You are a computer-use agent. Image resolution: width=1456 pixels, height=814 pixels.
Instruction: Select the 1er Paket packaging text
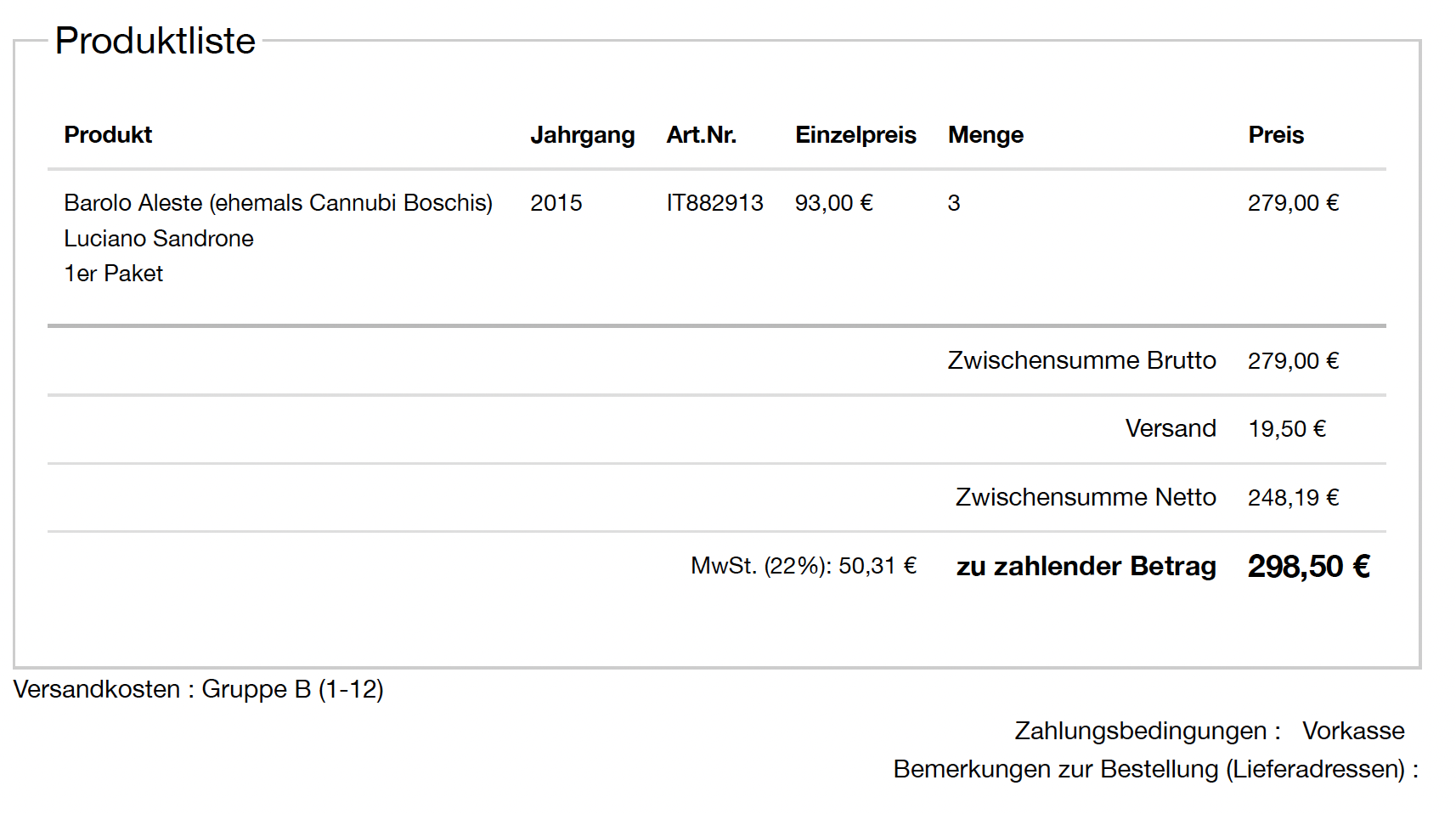[x=113, y=274]
